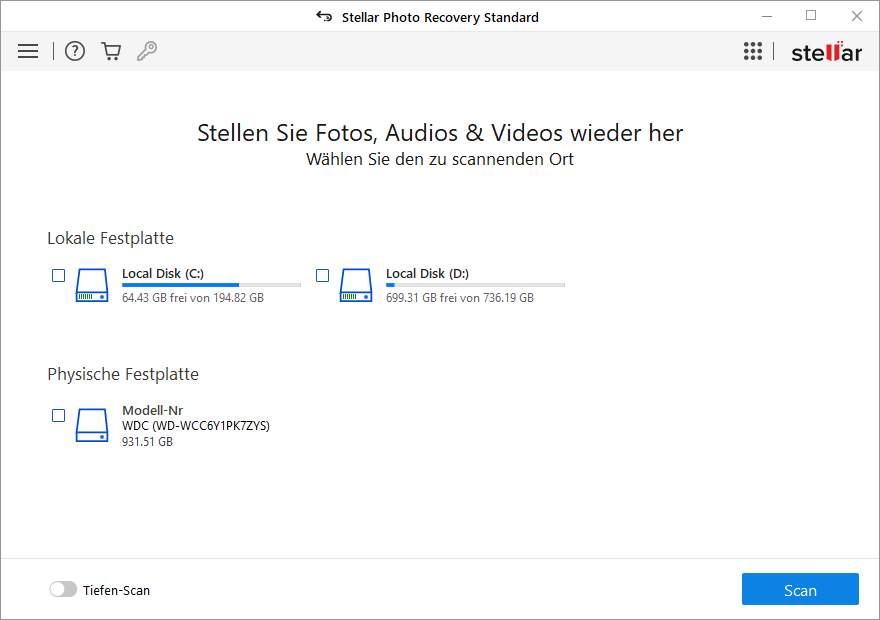Open the Help icon

(74, 51)
